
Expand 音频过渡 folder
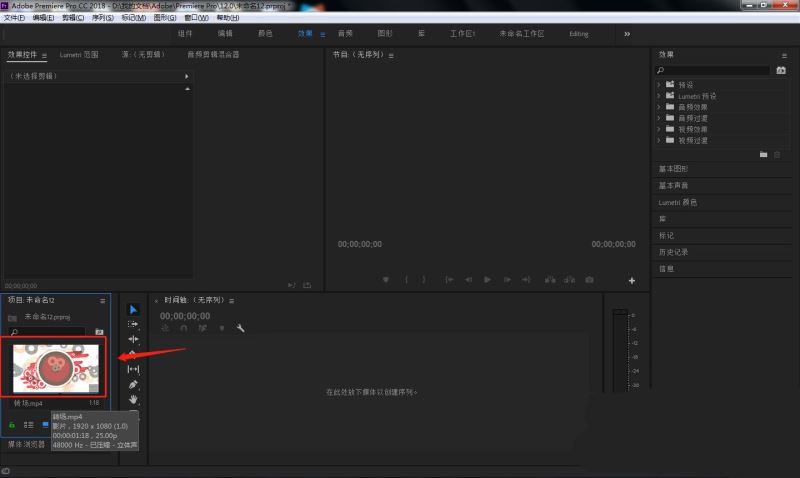pyautogui.click(x=659, y=118)
